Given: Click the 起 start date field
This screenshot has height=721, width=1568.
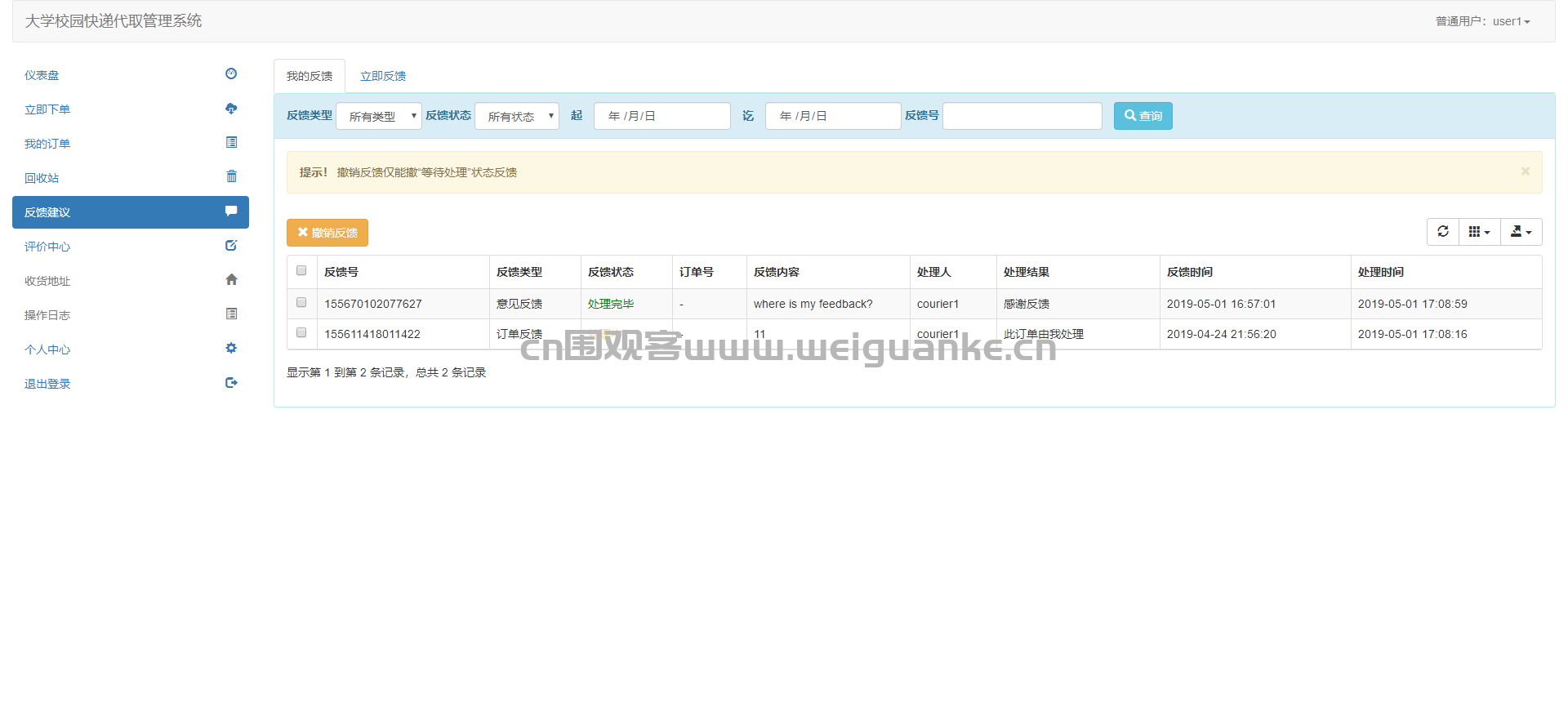Looking at the screenshot, I should point(662,116).
